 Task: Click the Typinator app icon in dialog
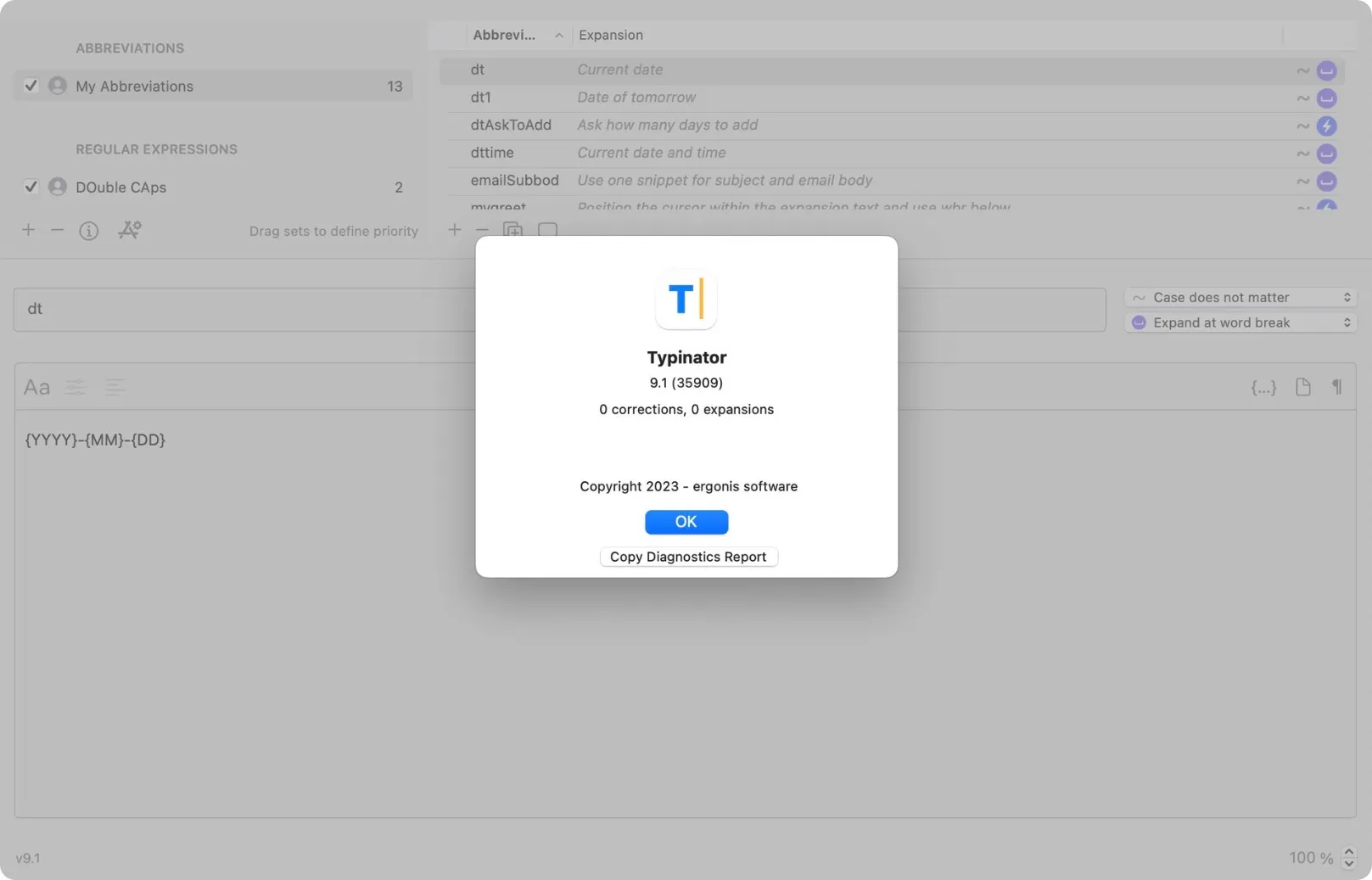tap(686, 299)
